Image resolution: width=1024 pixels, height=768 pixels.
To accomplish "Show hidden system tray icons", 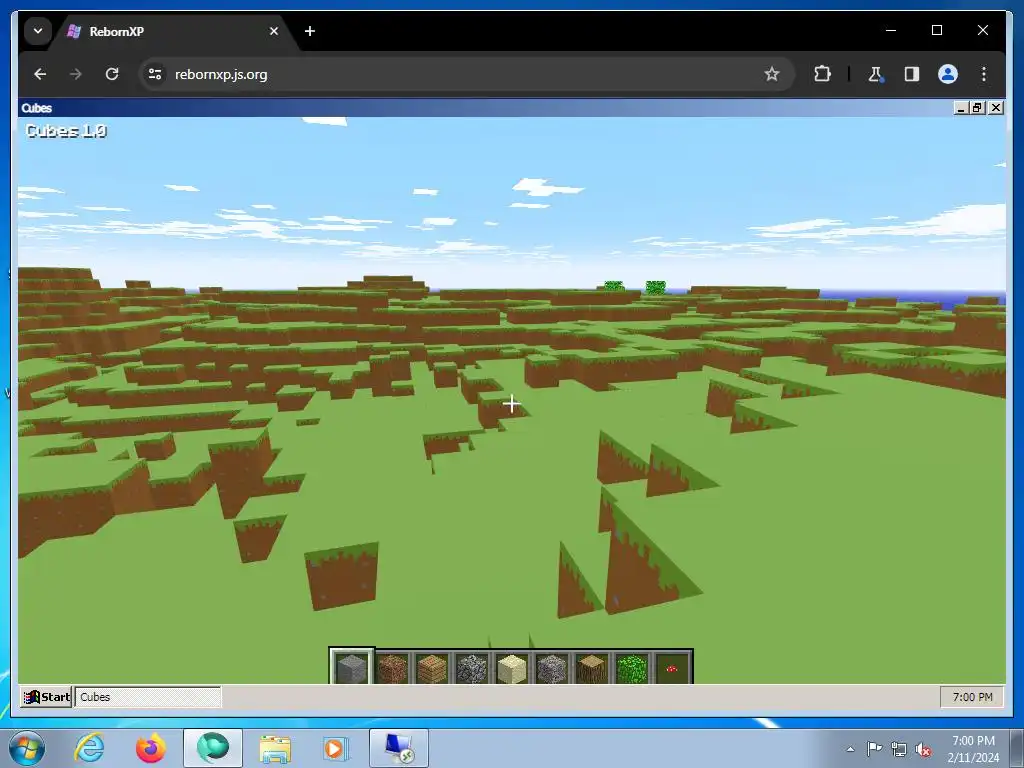I will pos(850,749).
